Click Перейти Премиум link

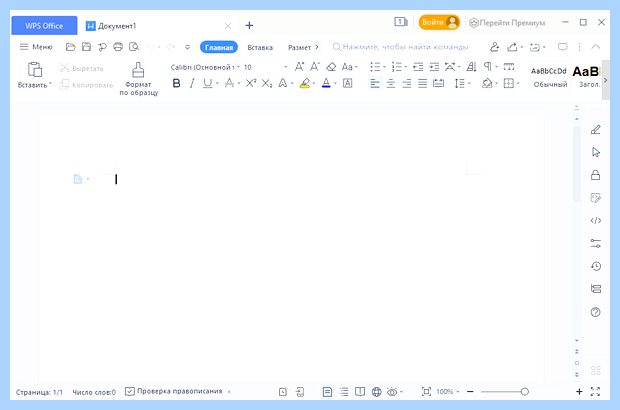(x=507, y=23)
